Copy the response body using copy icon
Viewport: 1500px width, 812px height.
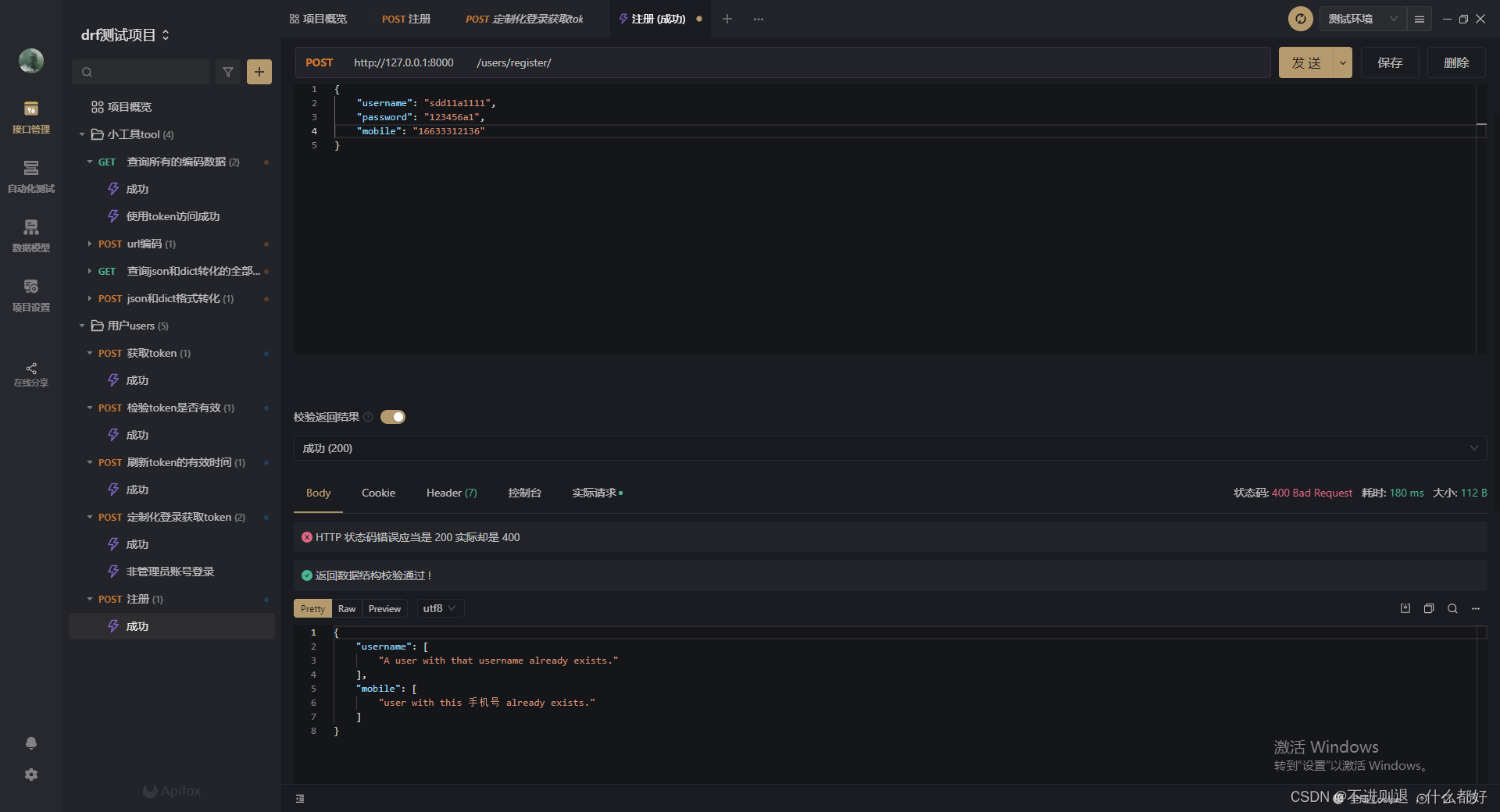[1429, 608]
